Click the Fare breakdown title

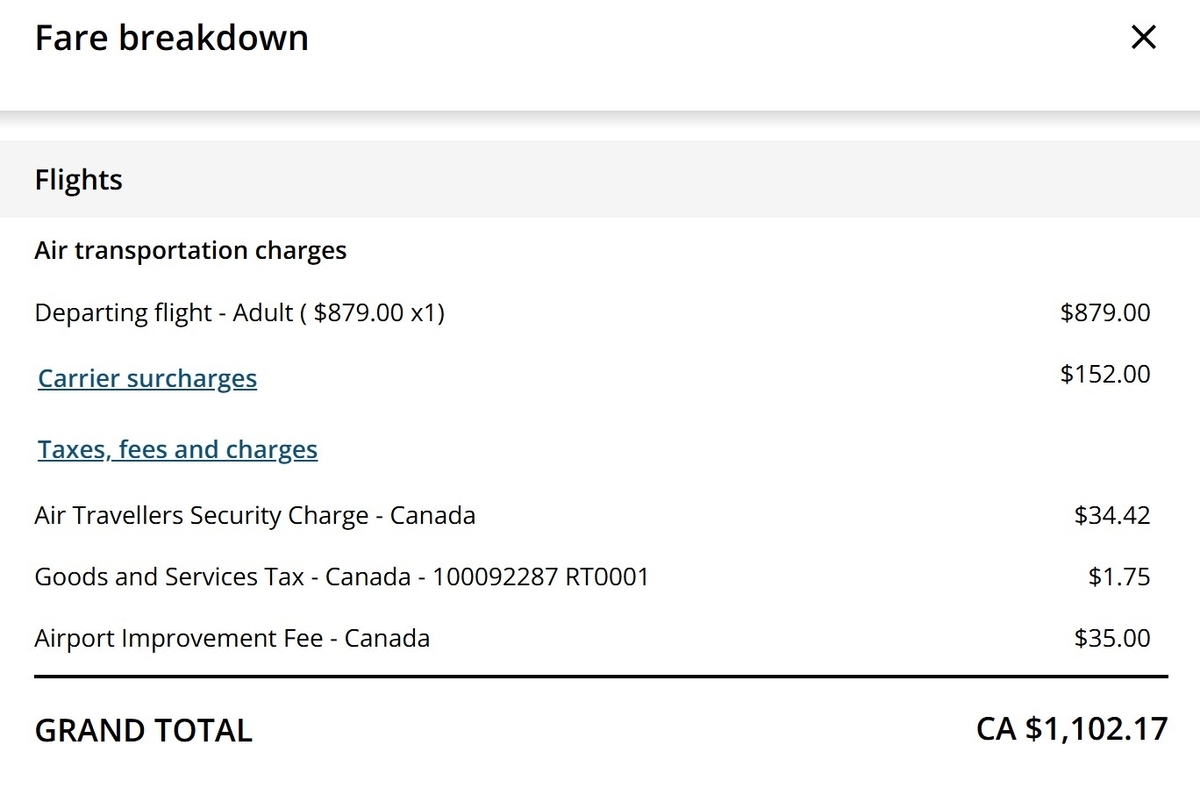point(172,38)
